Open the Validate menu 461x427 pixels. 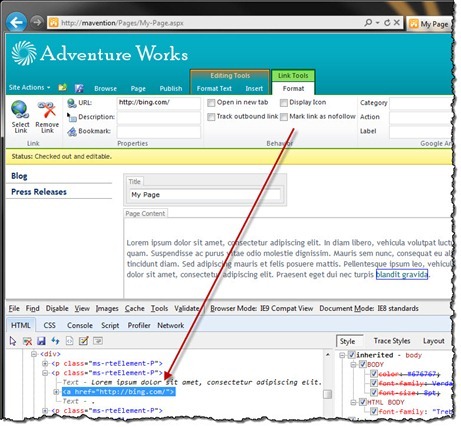[187, 308]
